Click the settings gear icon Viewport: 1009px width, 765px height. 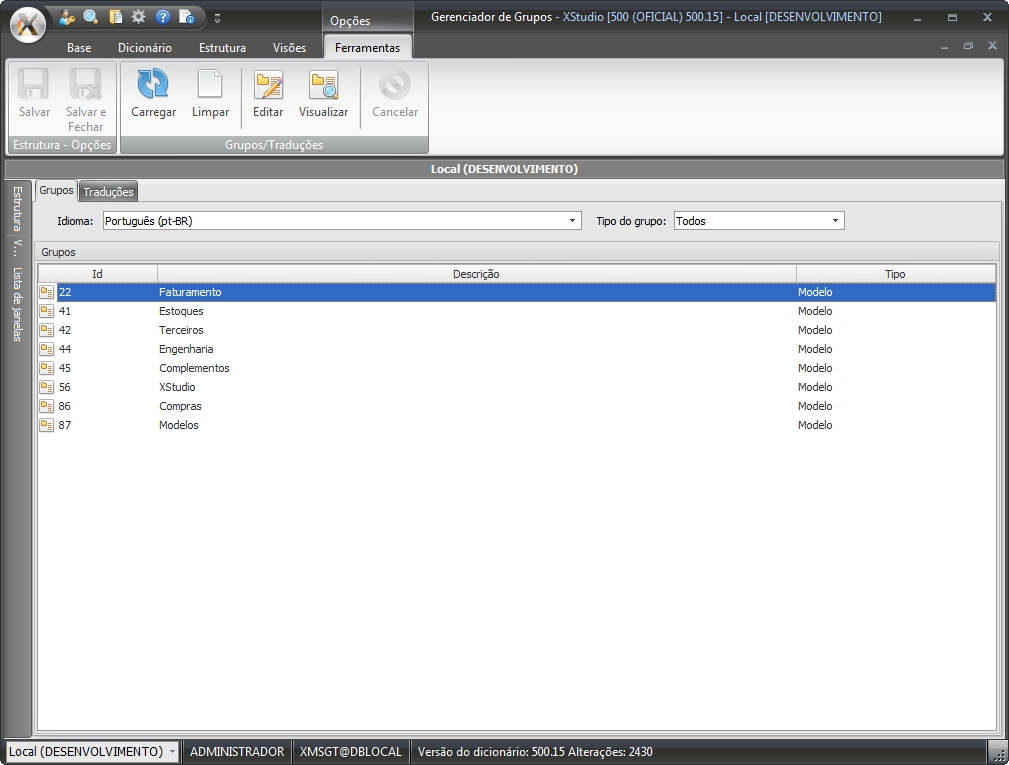click(139, 16)
